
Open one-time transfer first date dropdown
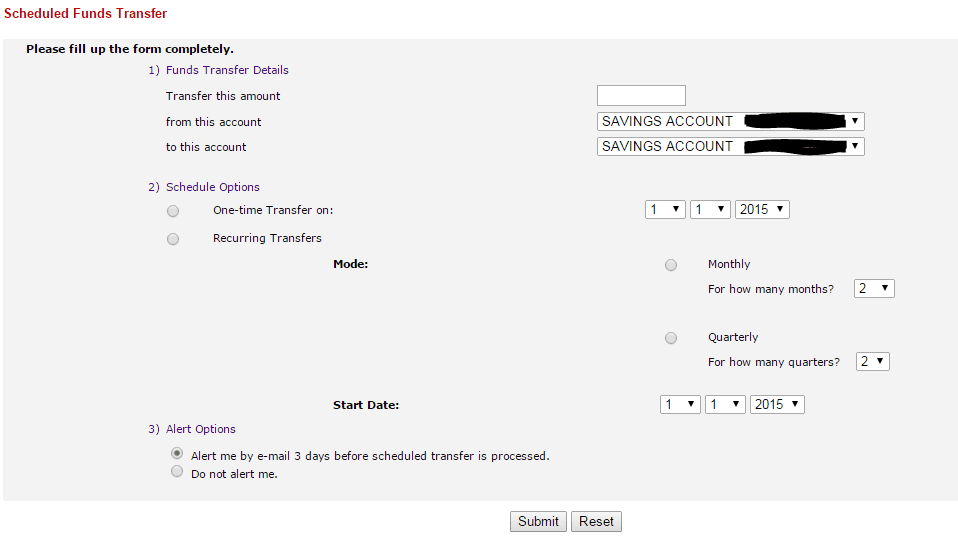(x=665, y=210)
